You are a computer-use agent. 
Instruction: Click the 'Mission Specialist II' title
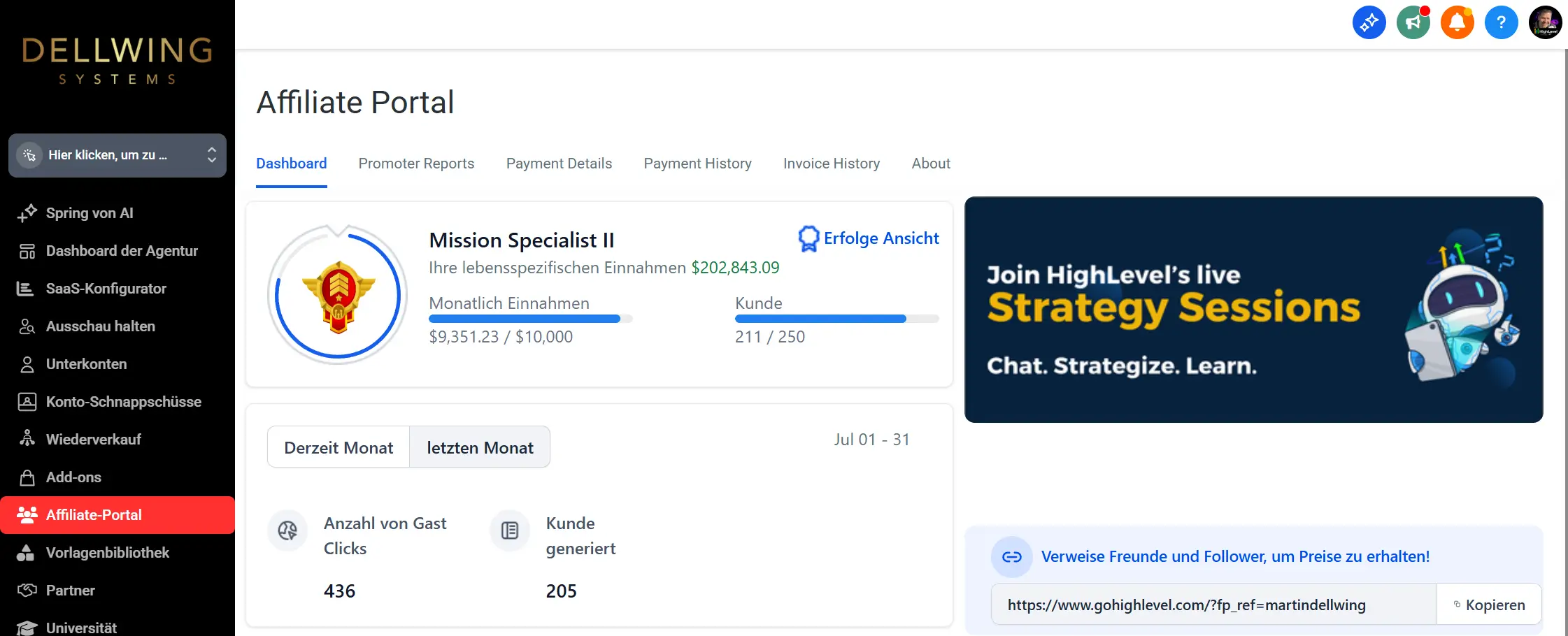522,240
